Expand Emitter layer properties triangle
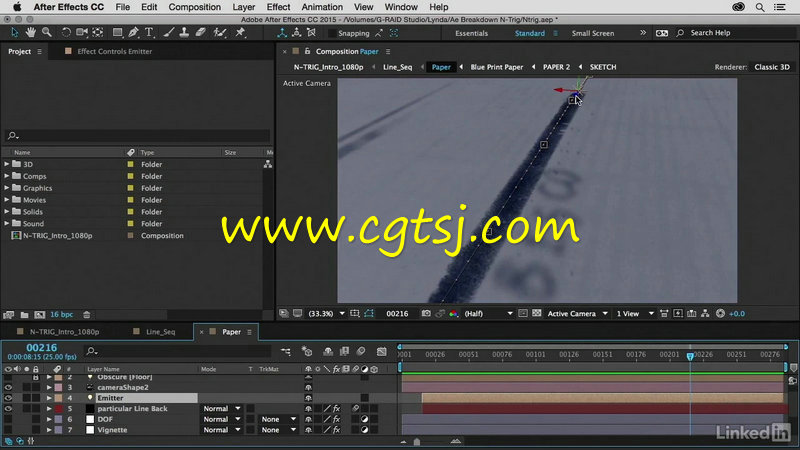 (49, 397)
